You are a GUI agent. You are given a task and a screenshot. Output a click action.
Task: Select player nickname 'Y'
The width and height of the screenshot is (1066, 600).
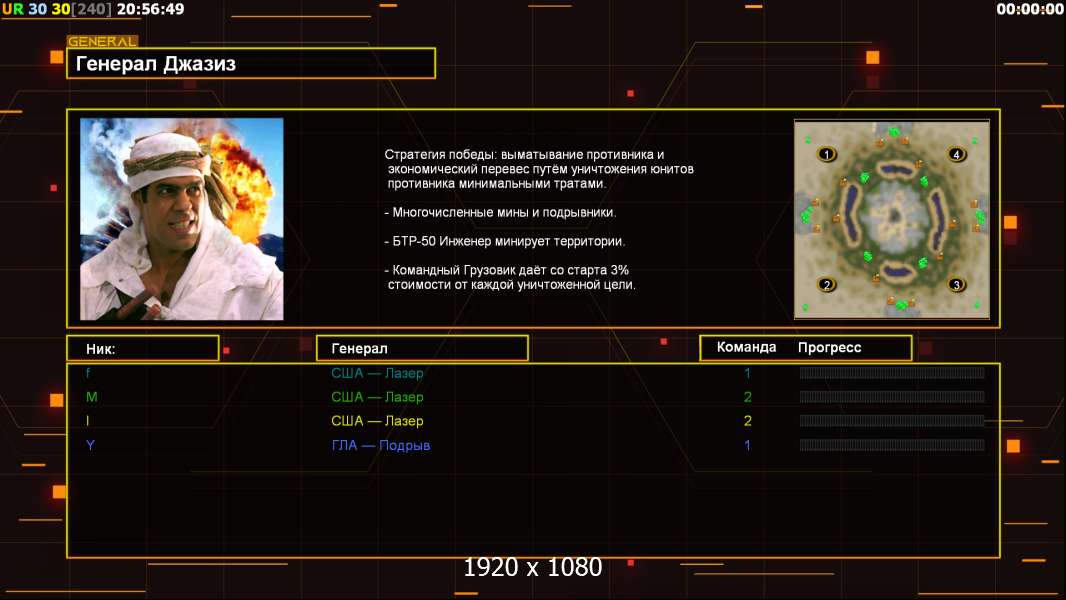[x=90, y=445]
